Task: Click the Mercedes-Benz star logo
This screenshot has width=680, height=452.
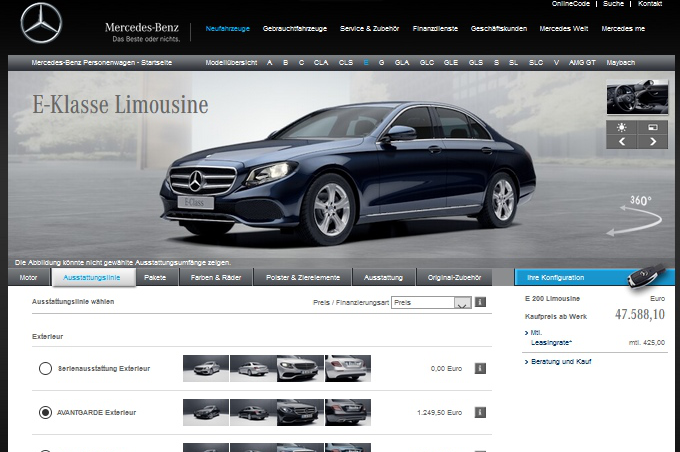Action: (x=41, y=23)
